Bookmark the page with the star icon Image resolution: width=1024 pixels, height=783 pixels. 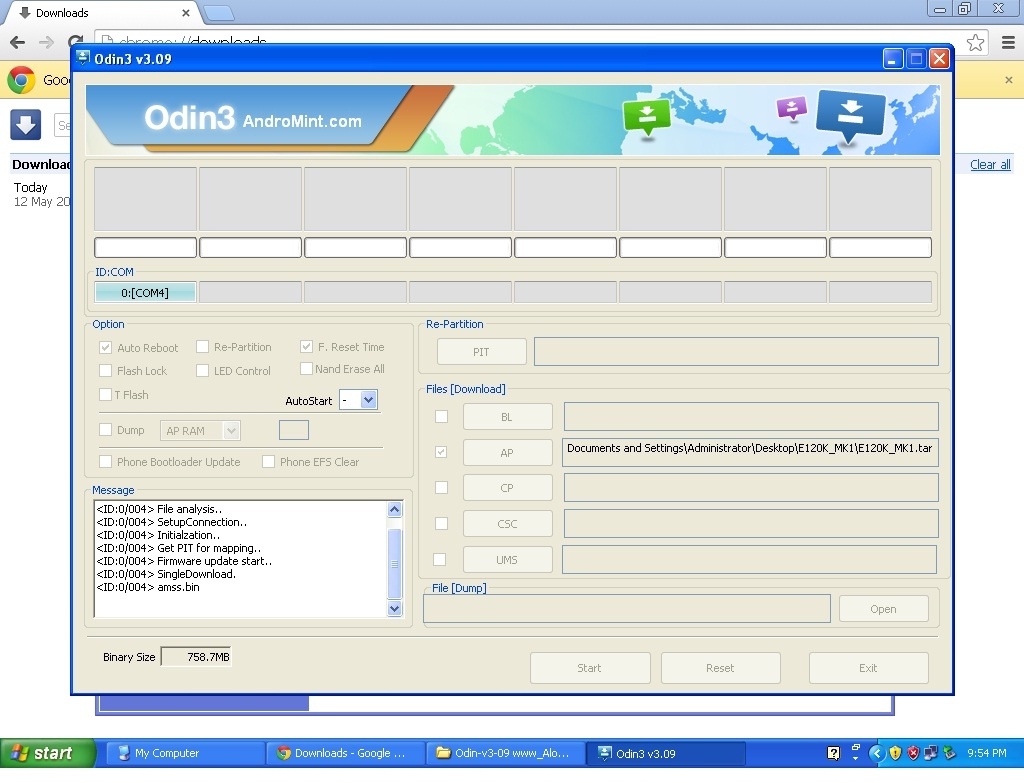[x=976, y=42]
